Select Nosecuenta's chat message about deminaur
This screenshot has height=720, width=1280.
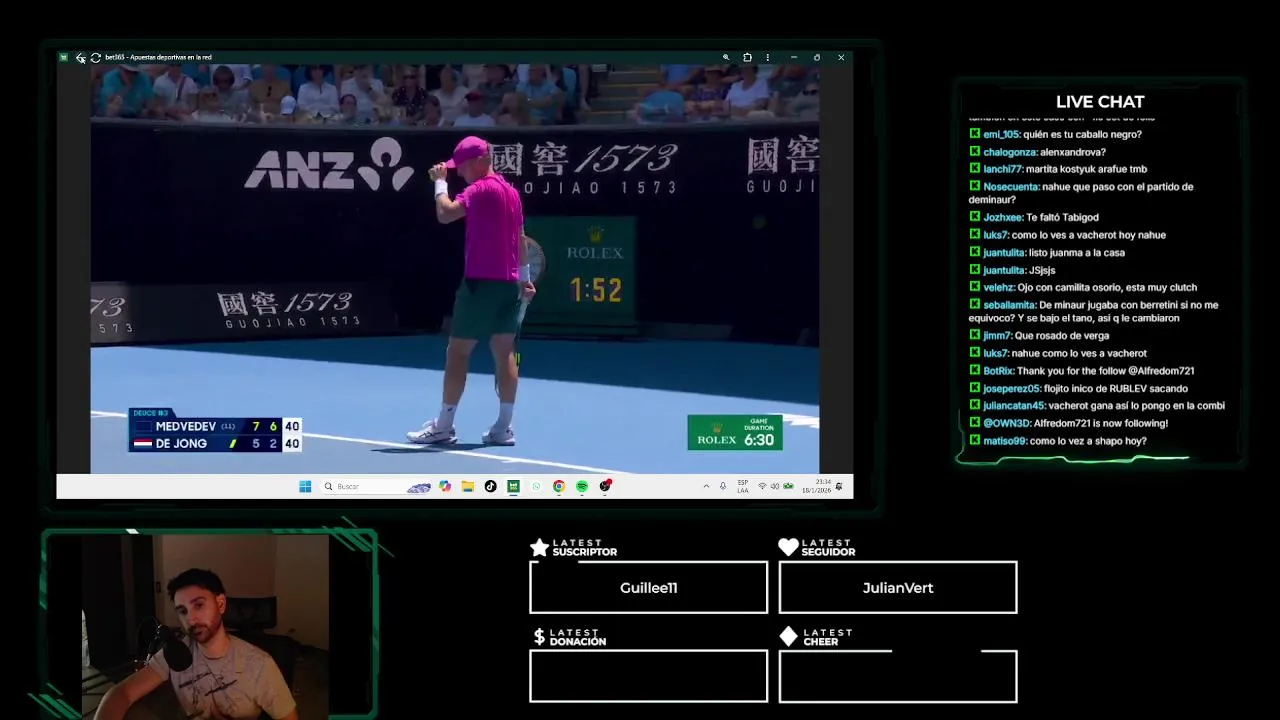click(1081, 193)
